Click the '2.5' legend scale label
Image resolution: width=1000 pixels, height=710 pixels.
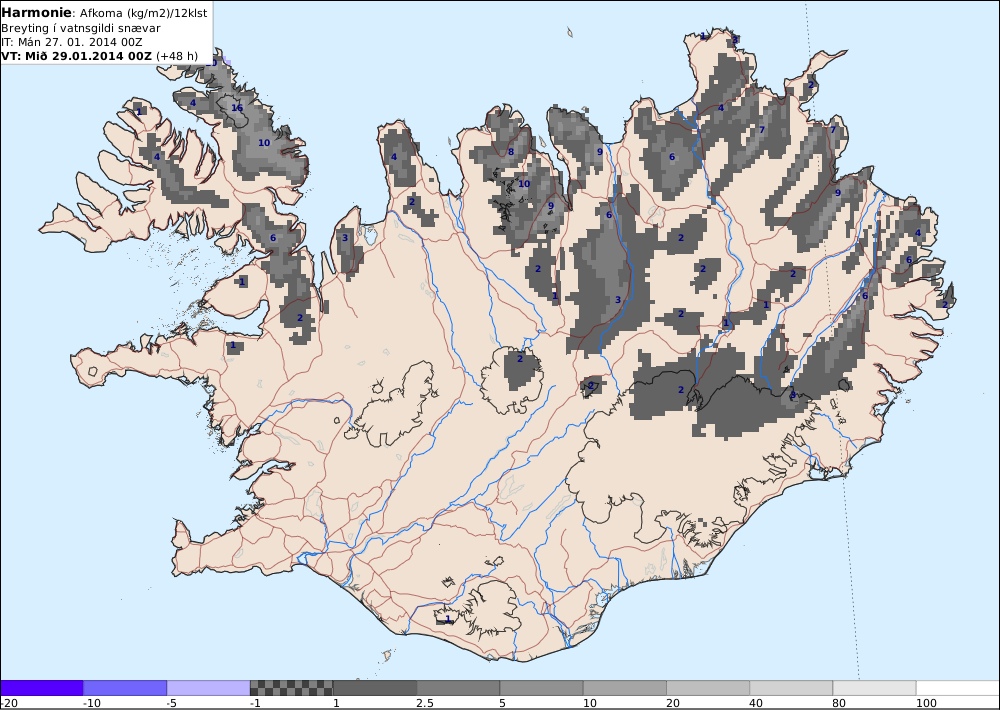[425, 703]
